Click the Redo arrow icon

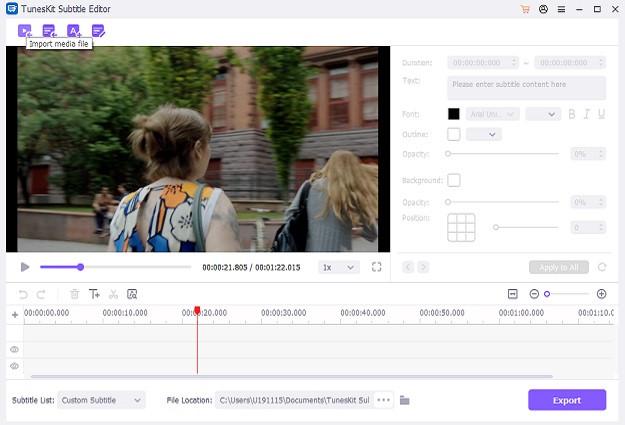(x=41, y=295)
